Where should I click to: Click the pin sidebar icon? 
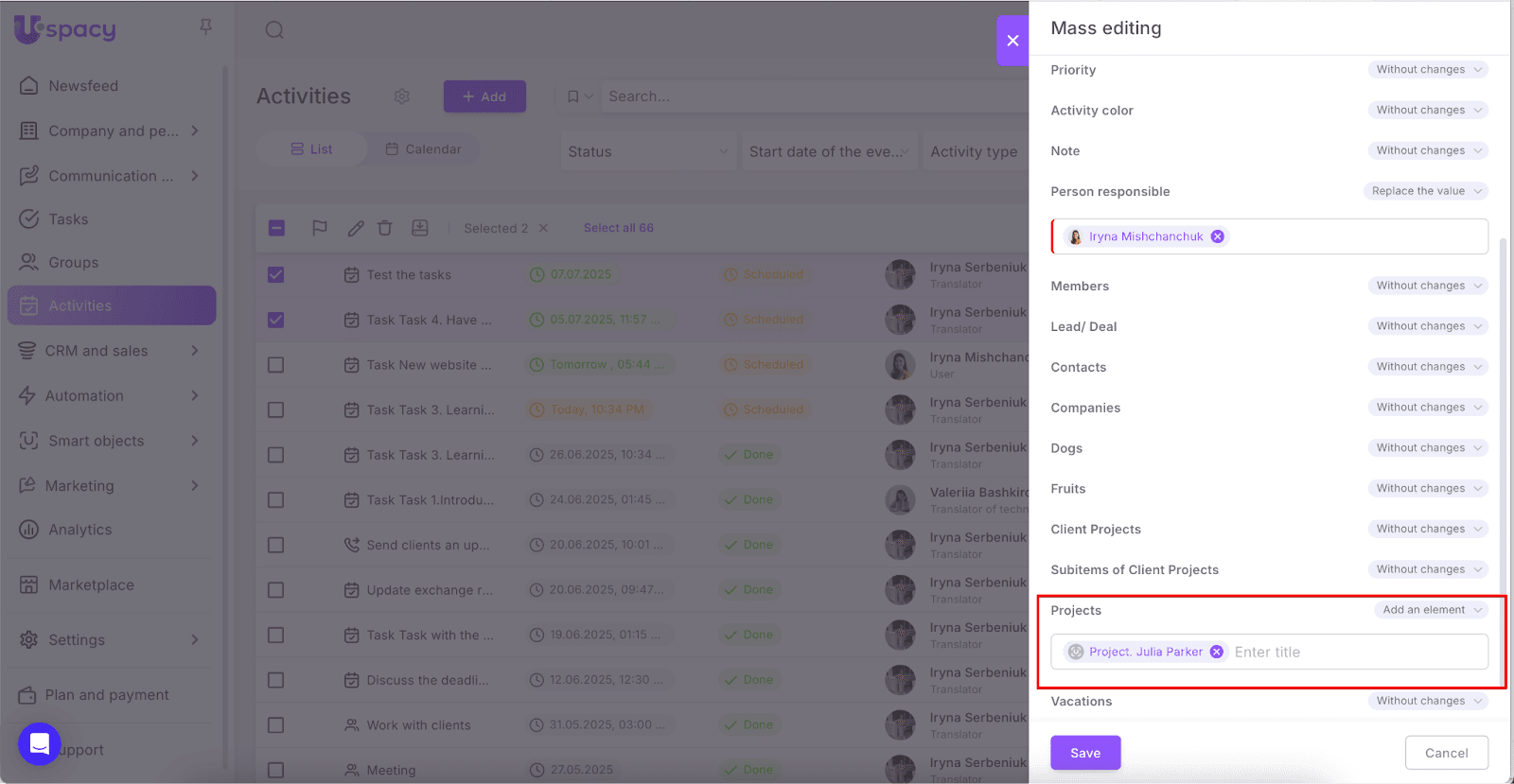click(x=205, y=26)
